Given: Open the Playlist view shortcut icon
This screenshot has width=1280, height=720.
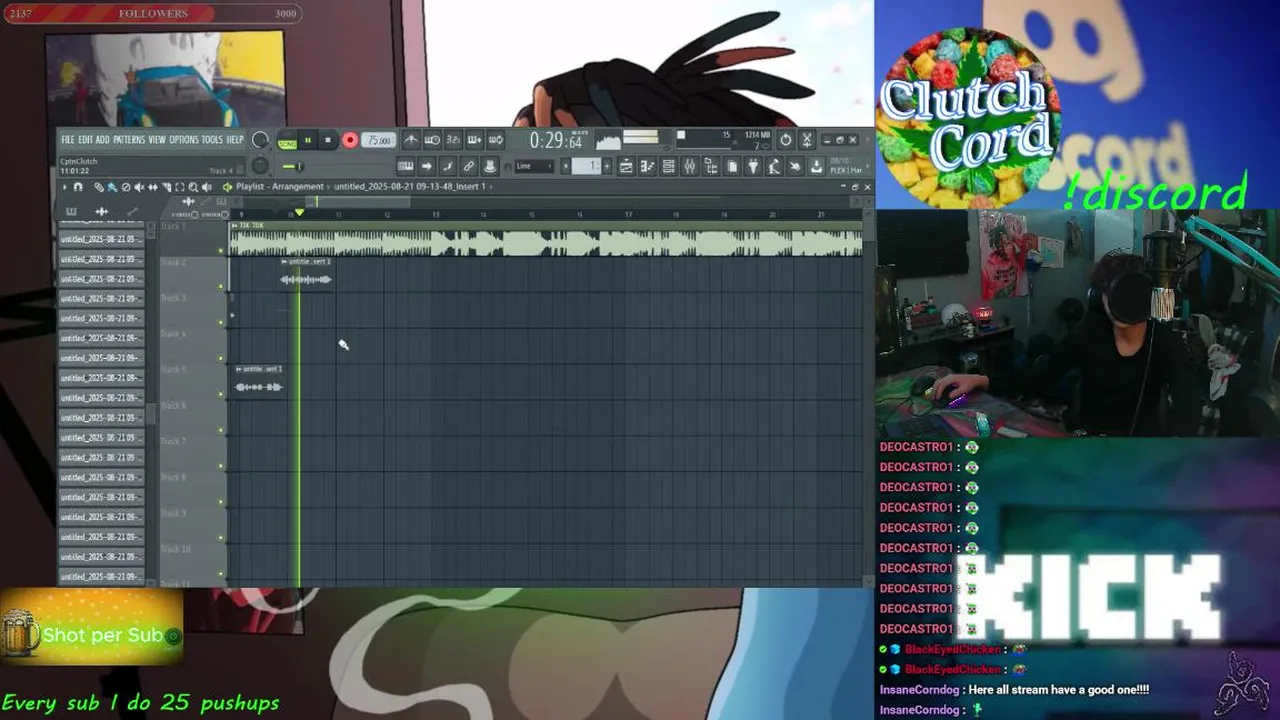Looking at the screenshot, I should click(x=626, y=166).
